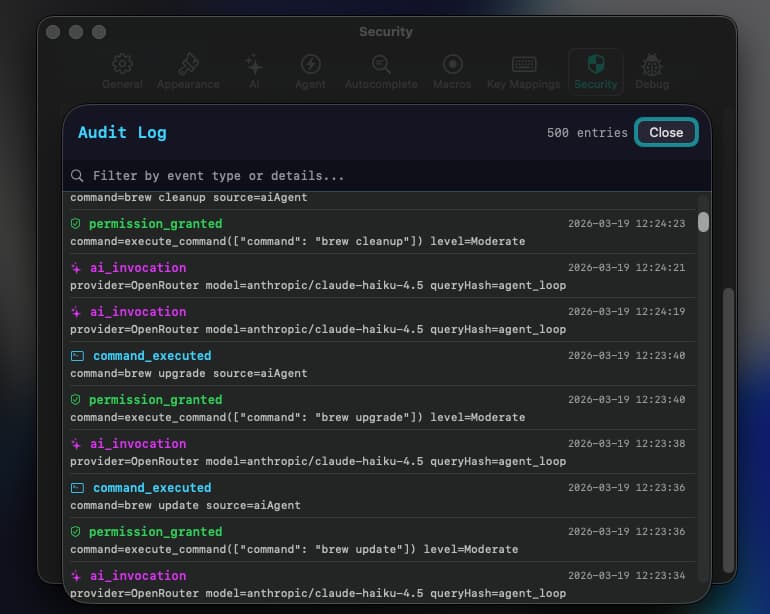Click sparkle icon of ai_invocation at 12:23:38
770x614 pixels.
click(76, 444)
